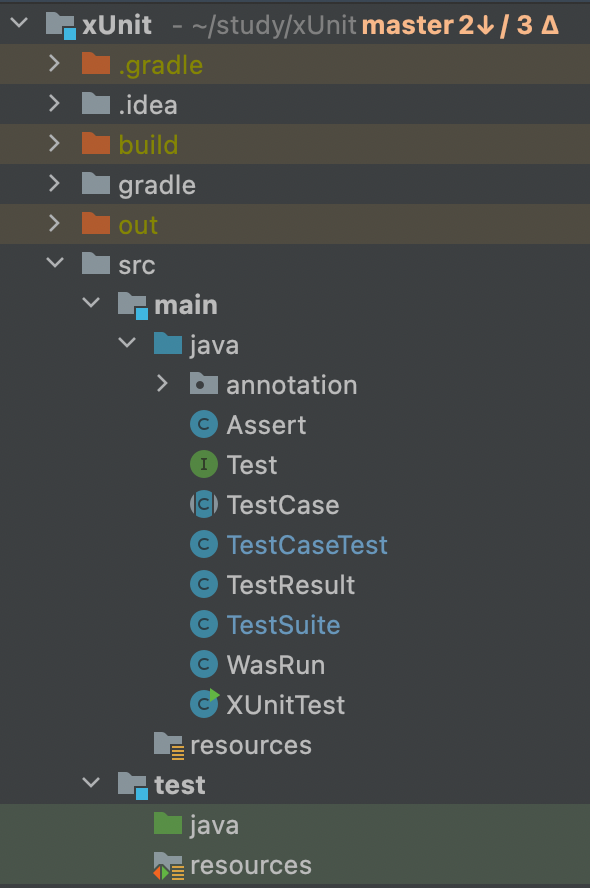This screenshot has height=888, width=590.
Task: Click the excluded .gradle folder icon
Action: point(96,64)
